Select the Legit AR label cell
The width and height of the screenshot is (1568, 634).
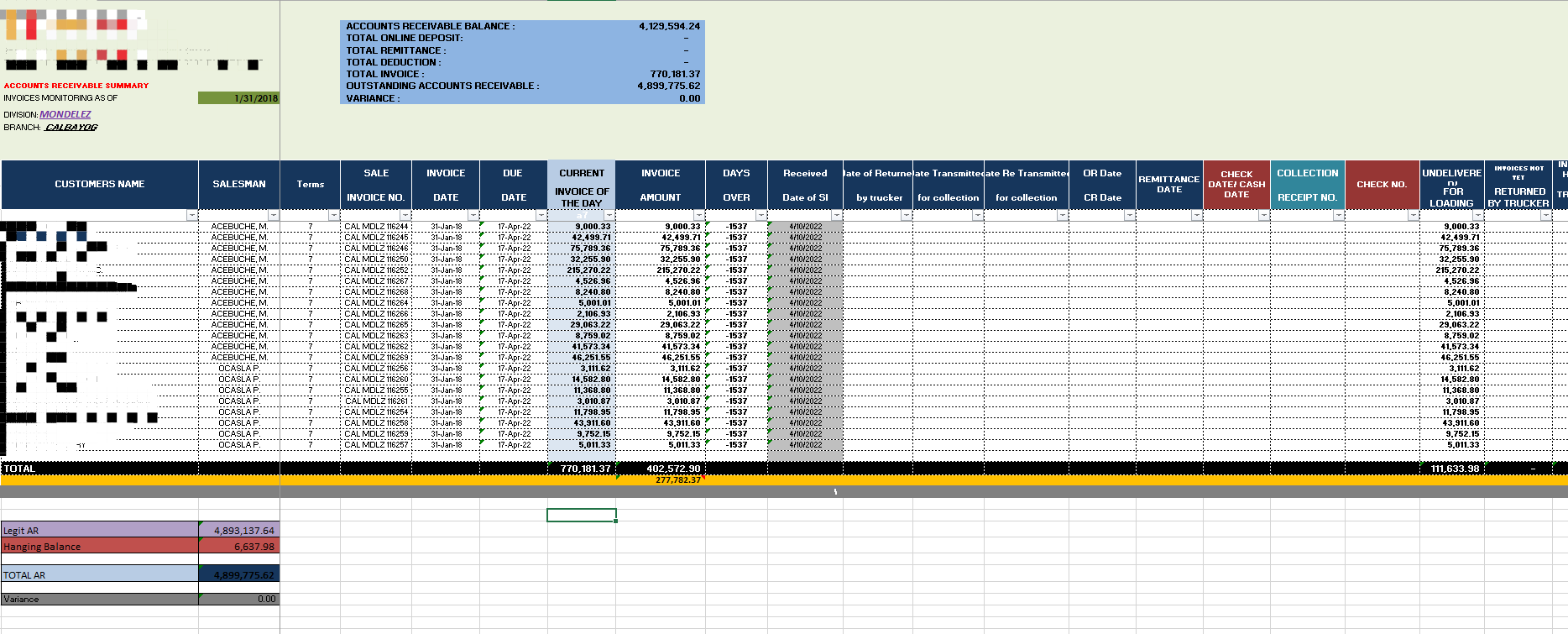[x=100, y=530]
